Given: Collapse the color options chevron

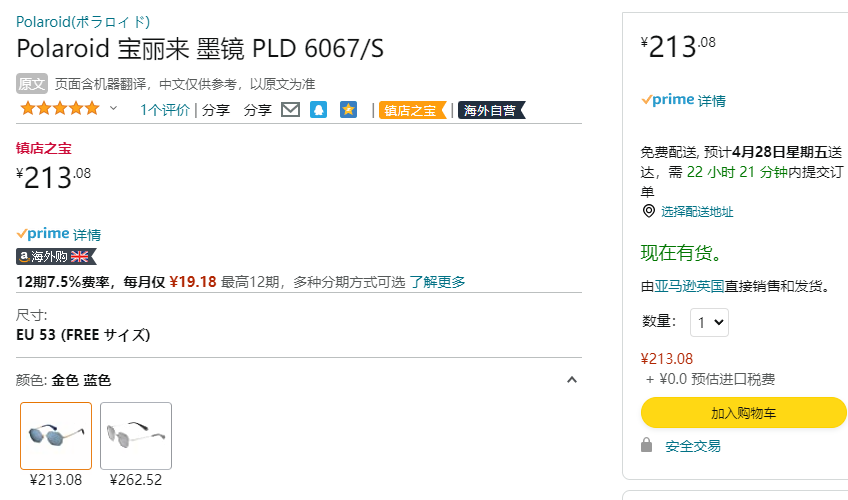Looking at the screenshot, I should pyautogui.click(x=572, y=380).
